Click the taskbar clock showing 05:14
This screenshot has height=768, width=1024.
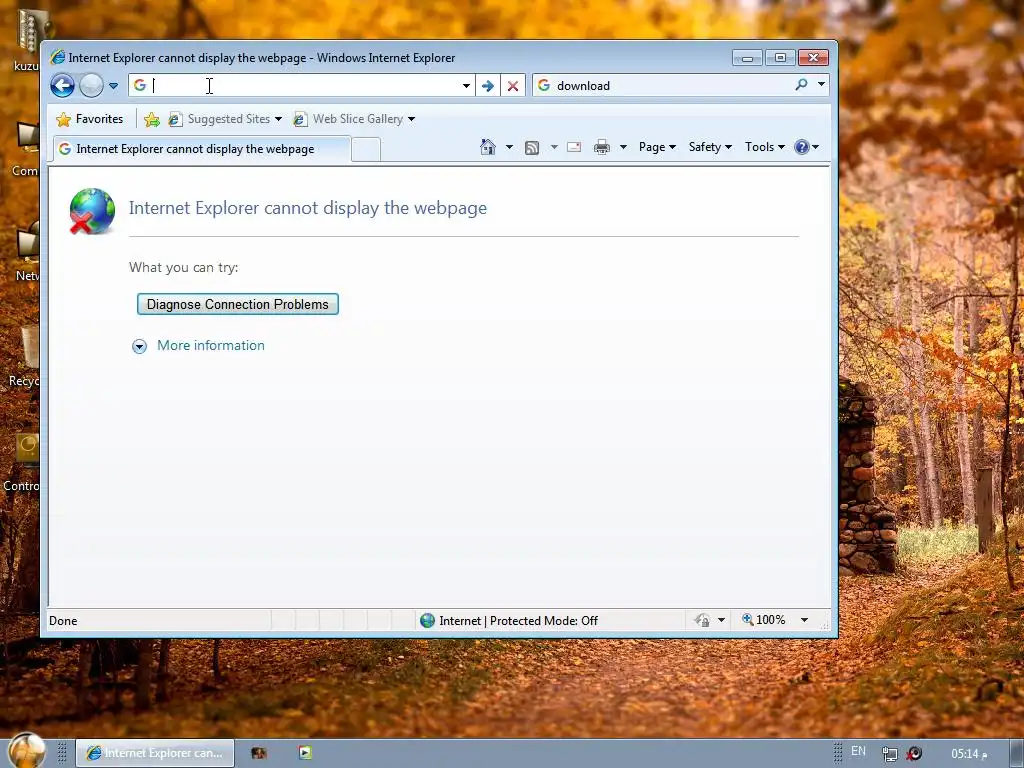pos(969,754)
